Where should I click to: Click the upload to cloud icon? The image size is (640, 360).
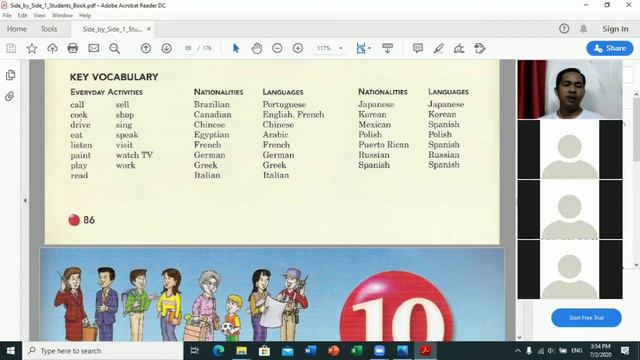[52, 48]
